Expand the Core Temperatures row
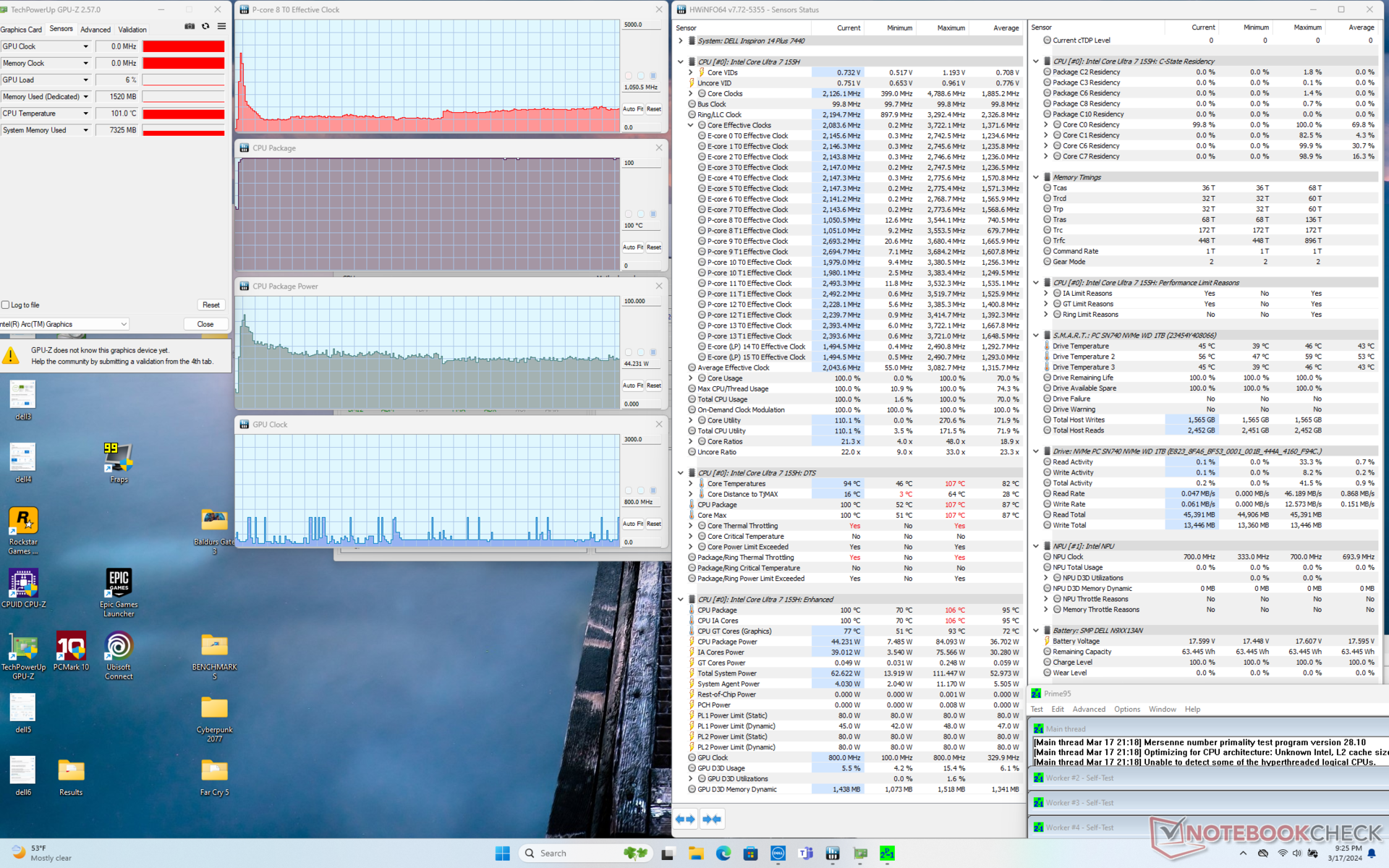 pyautogui.click(x=691, y=484)
